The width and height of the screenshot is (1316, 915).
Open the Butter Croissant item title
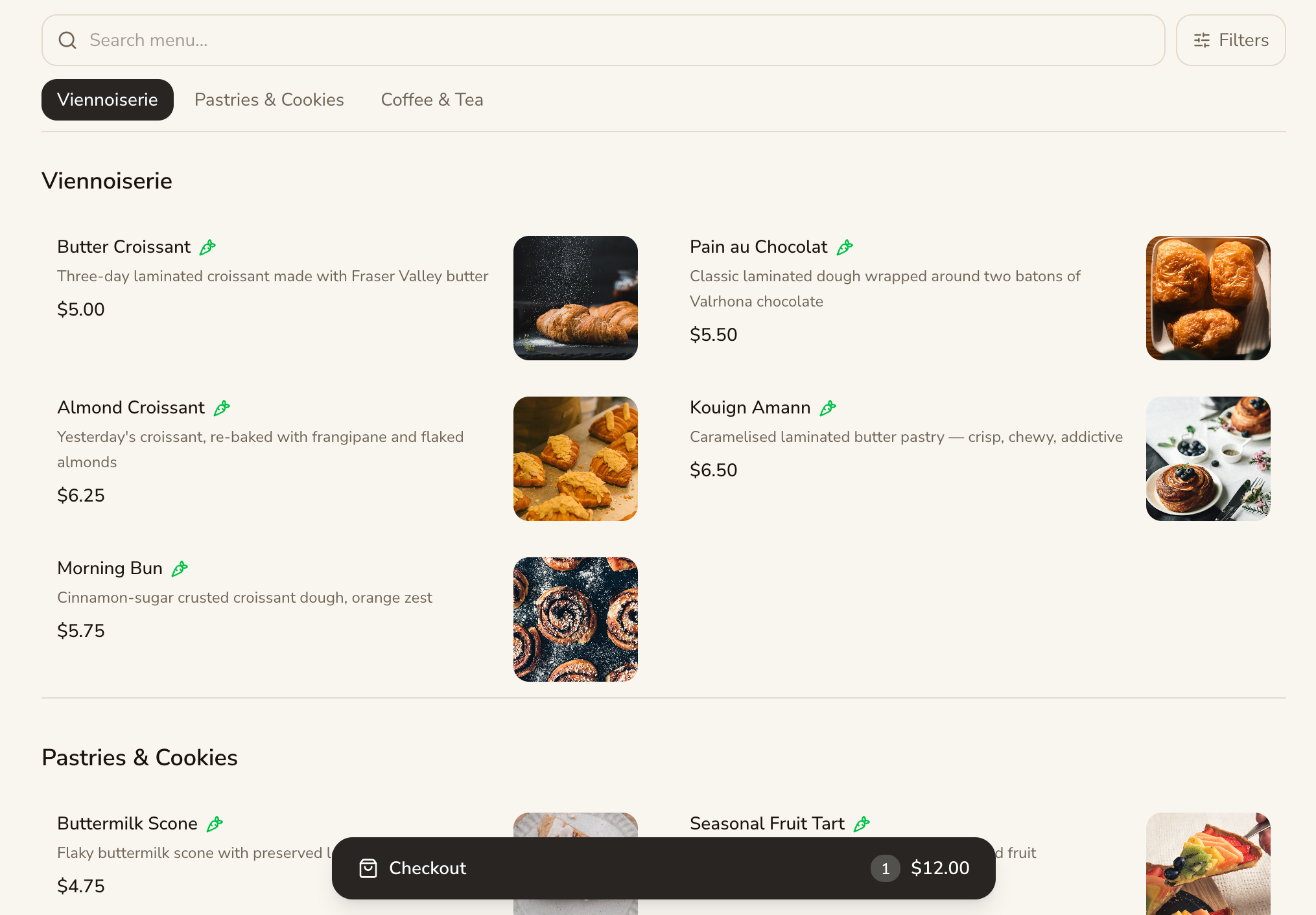[124, 247]
